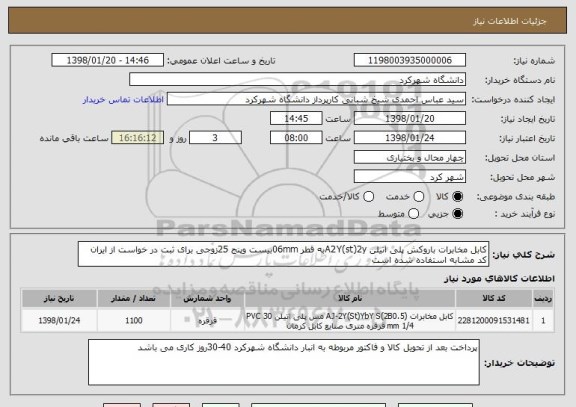Click the buyer organization field دانشگاه شهرکرد
The width and height of the screenshot is (576, 407).
(x=298, y=79)
